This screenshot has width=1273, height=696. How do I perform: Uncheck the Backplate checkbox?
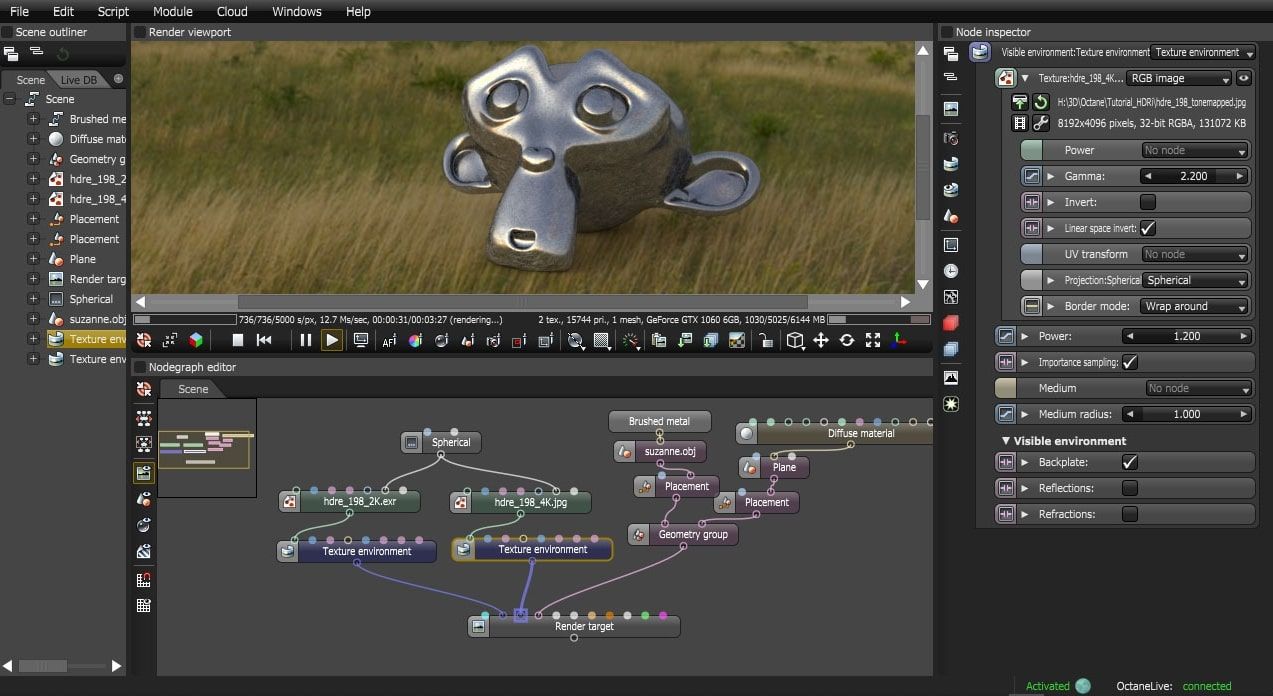click(1130, 462)
